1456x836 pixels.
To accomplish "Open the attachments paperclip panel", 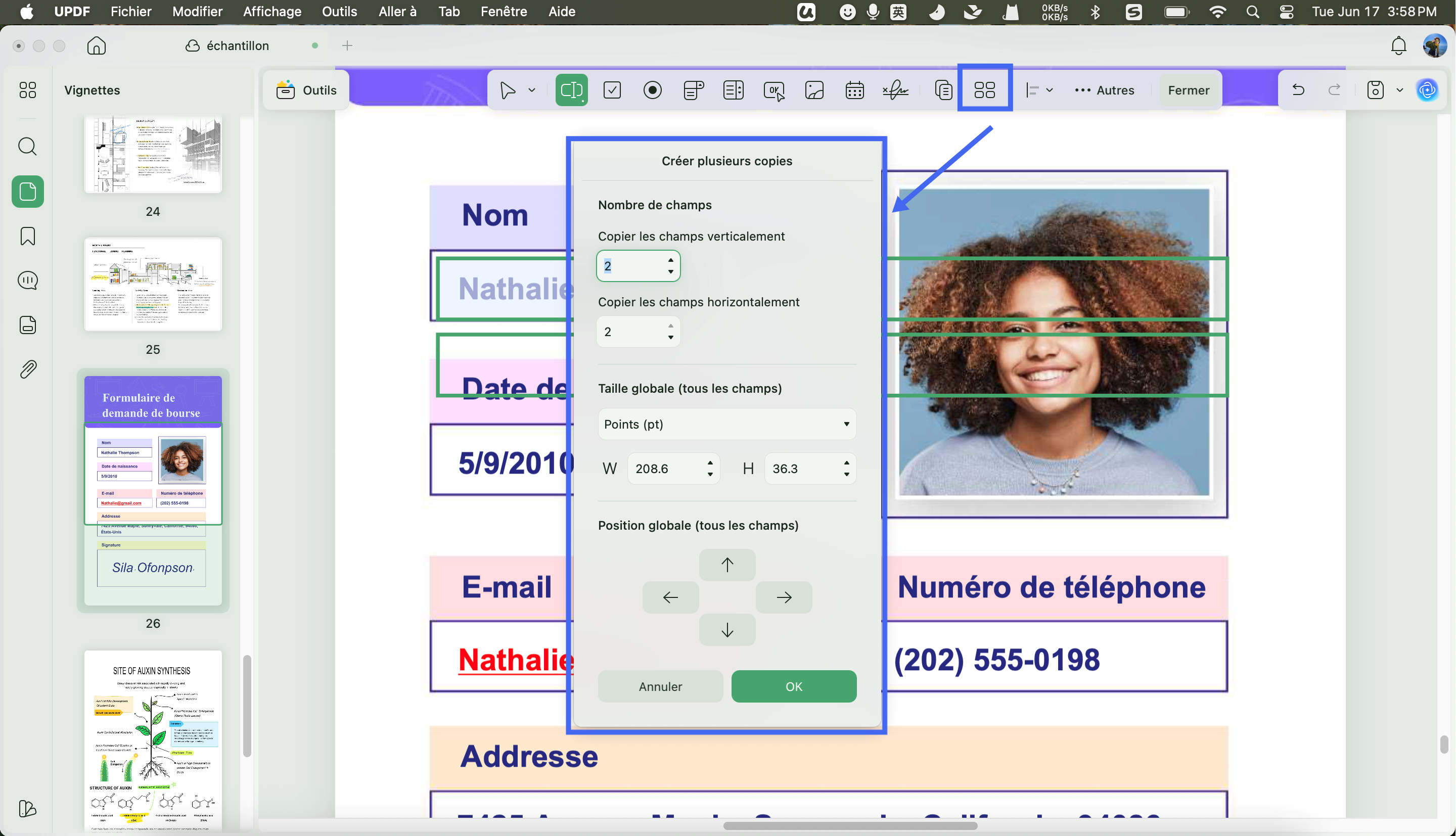I will pos(28,369).
